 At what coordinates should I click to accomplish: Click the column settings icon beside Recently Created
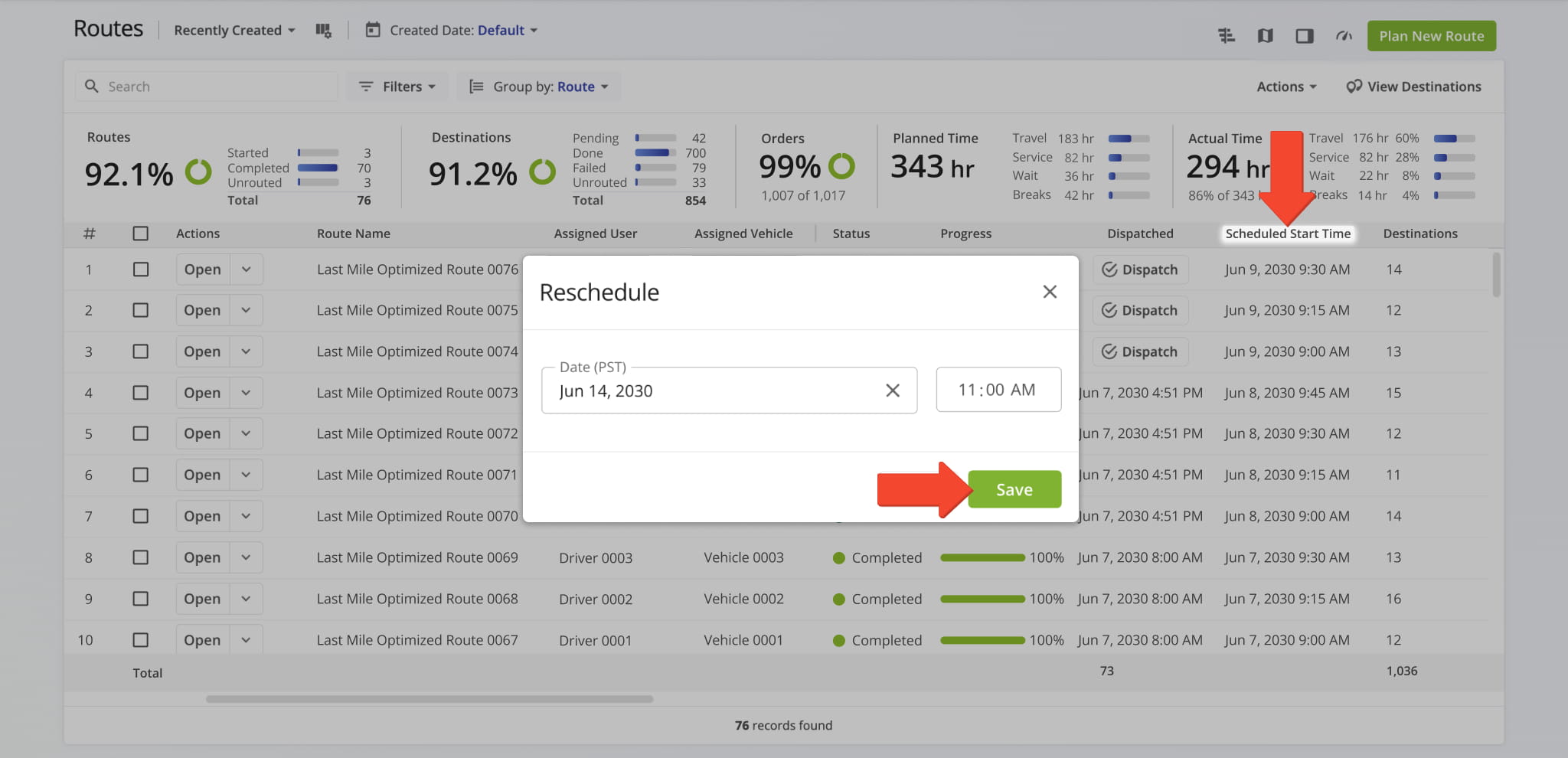(323, 31)
